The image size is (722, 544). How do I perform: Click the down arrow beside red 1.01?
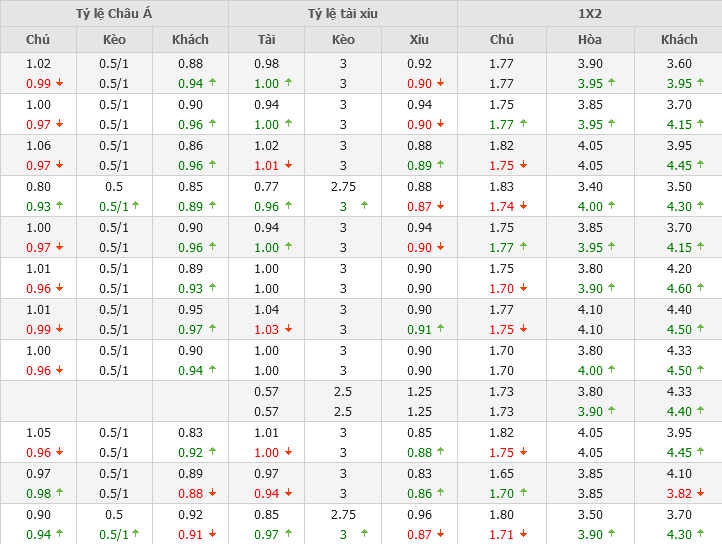click(287, 165)
